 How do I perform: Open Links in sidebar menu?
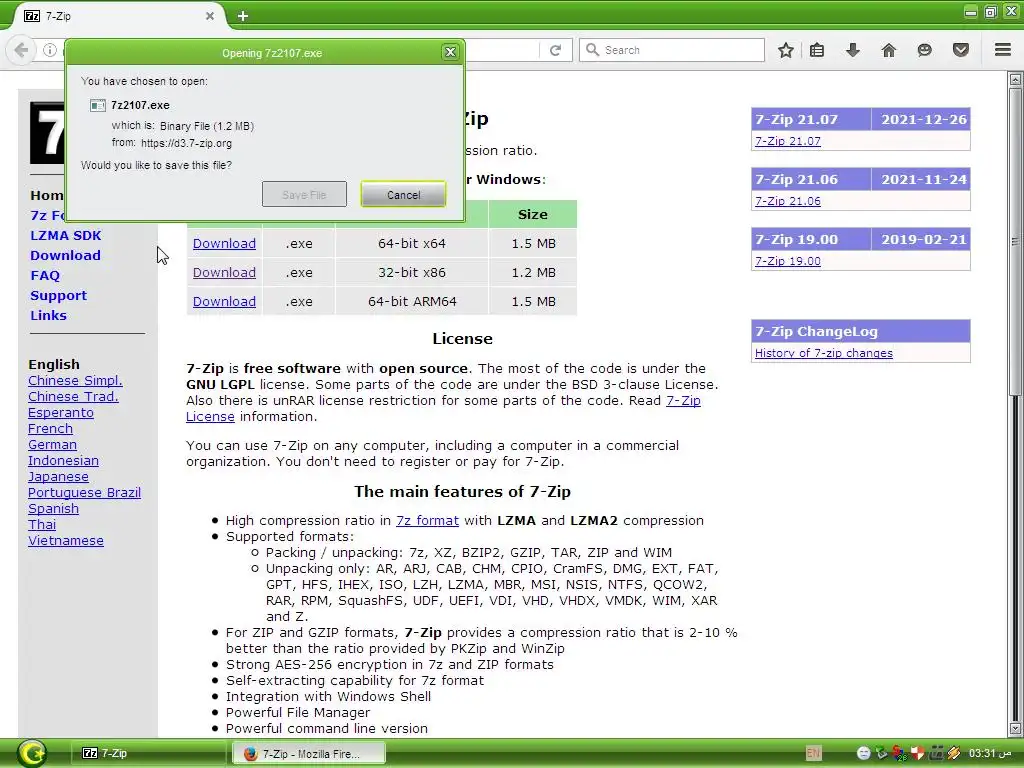[x=48, y=315]
